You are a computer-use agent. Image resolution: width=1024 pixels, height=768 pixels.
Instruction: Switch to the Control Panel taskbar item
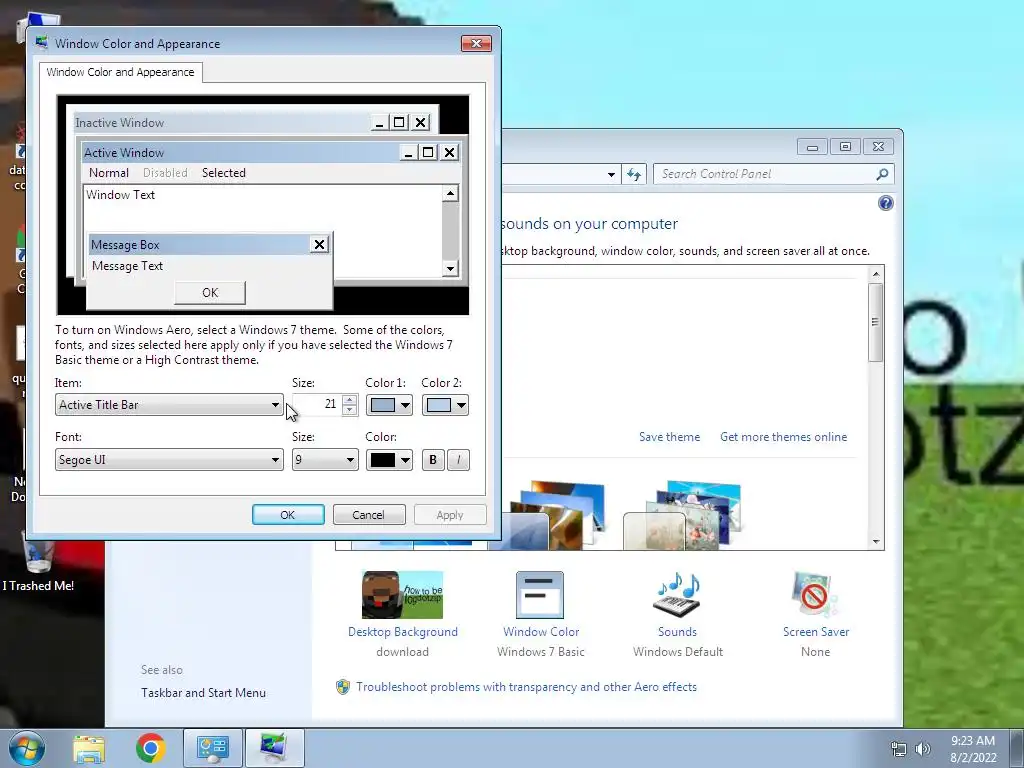213,748
